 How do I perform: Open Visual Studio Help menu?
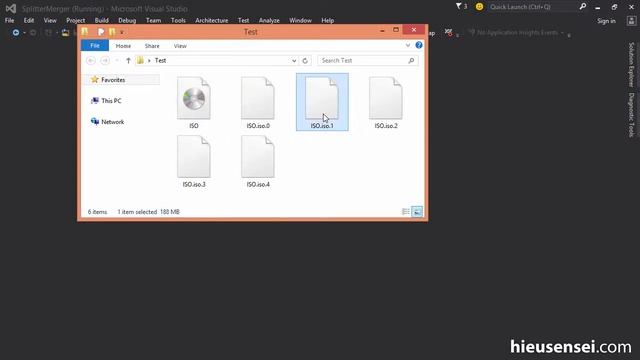(x=327, y=20)
